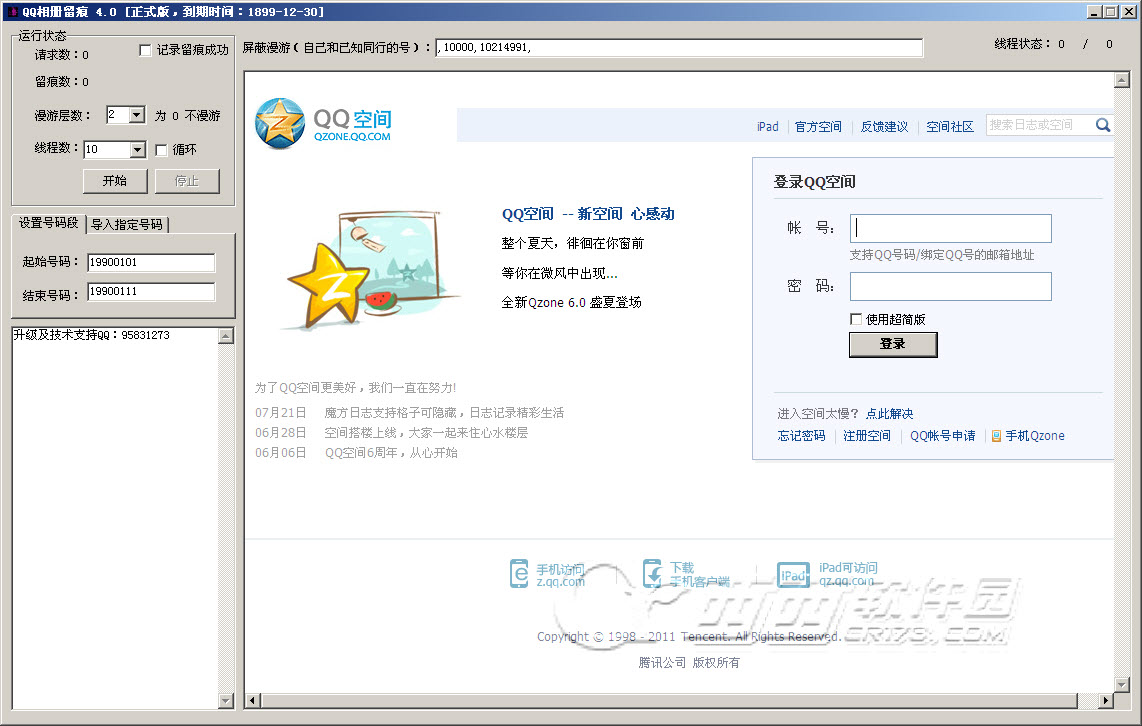Click the 手机Qzone phone icon
The width and height of the screenshot is (1142, 726).
[x=996, y=436]
